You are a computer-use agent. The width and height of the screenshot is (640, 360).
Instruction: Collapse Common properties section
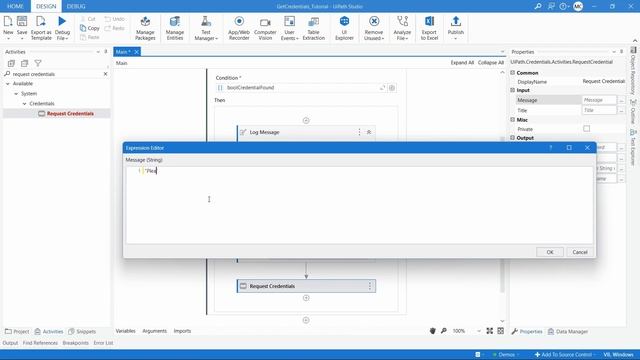coord(513,73)
